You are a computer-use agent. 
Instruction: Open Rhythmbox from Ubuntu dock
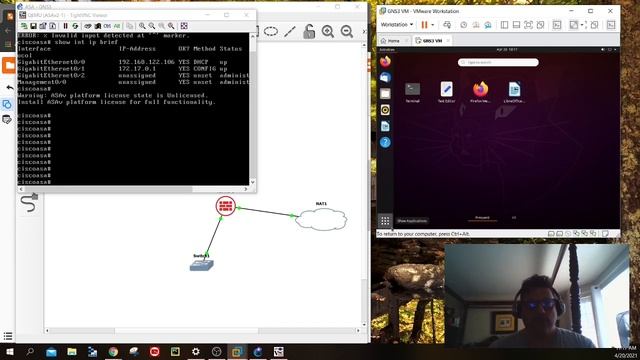click(385, 110)
